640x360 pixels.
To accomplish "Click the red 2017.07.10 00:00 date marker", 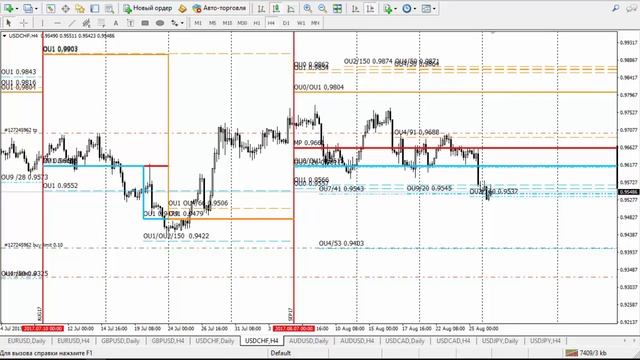I will (43, 329).
